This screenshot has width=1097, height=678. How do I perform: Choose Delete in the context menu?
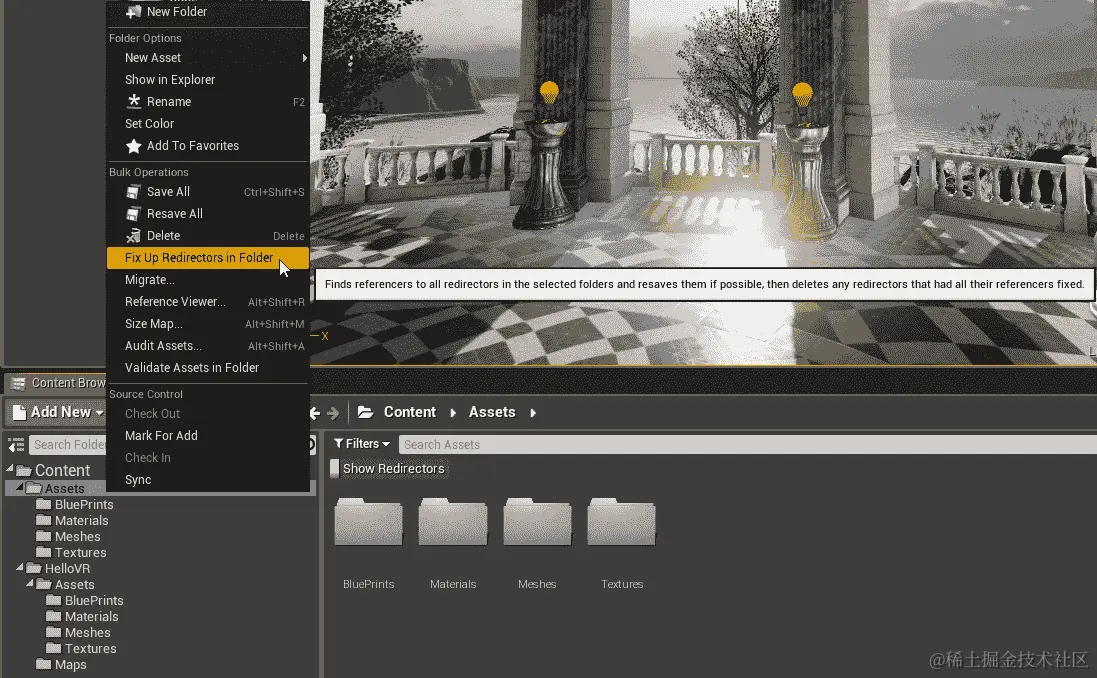208,236
